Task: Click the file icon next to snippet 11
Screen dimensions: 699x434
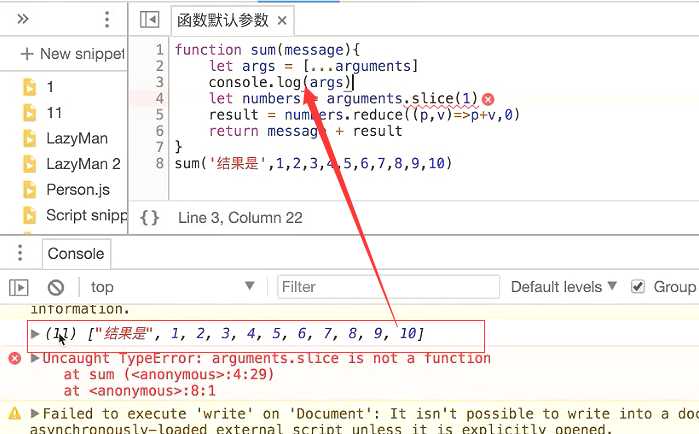Action: tap(29, 113)
